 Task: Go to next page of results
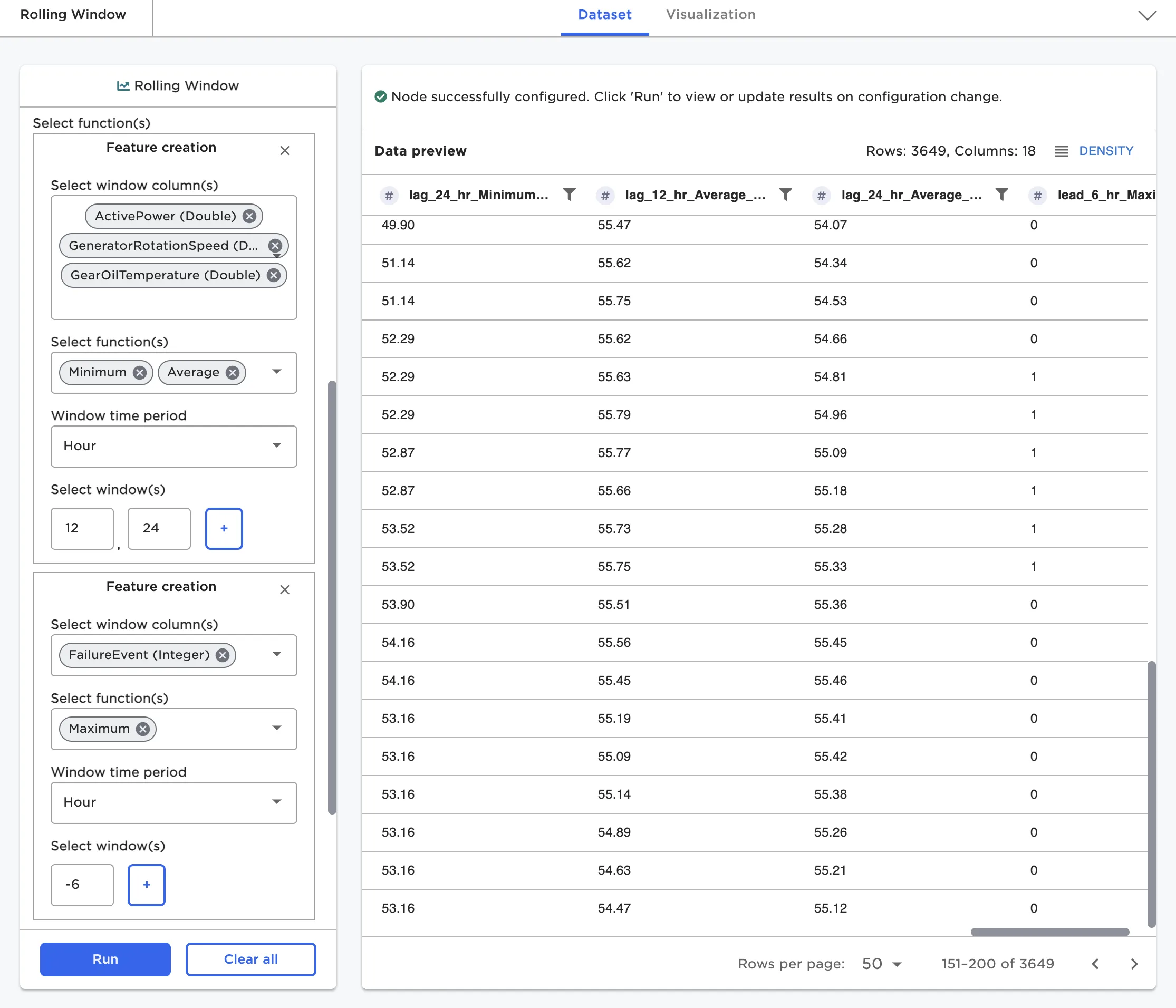(x=1134, y=964)
